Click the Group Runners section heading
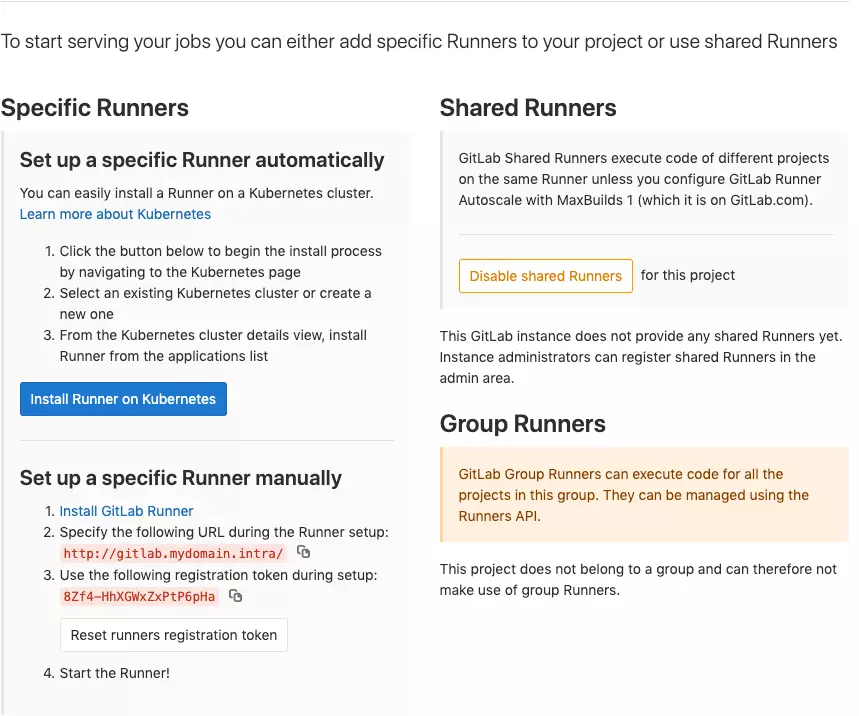 pyautogui.click(x=522, y=424)
